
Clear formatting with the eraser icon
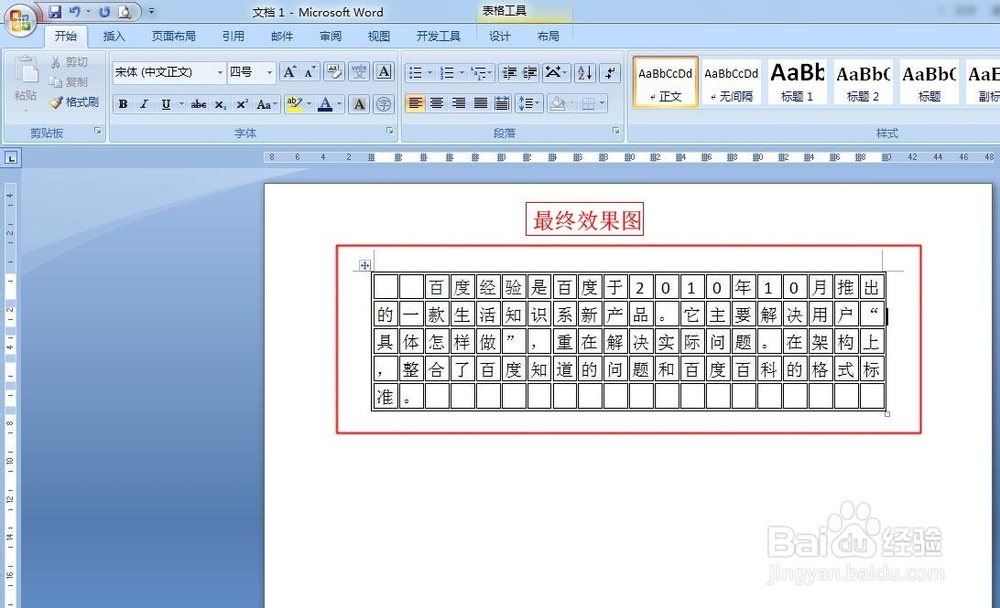click(334, 72)
